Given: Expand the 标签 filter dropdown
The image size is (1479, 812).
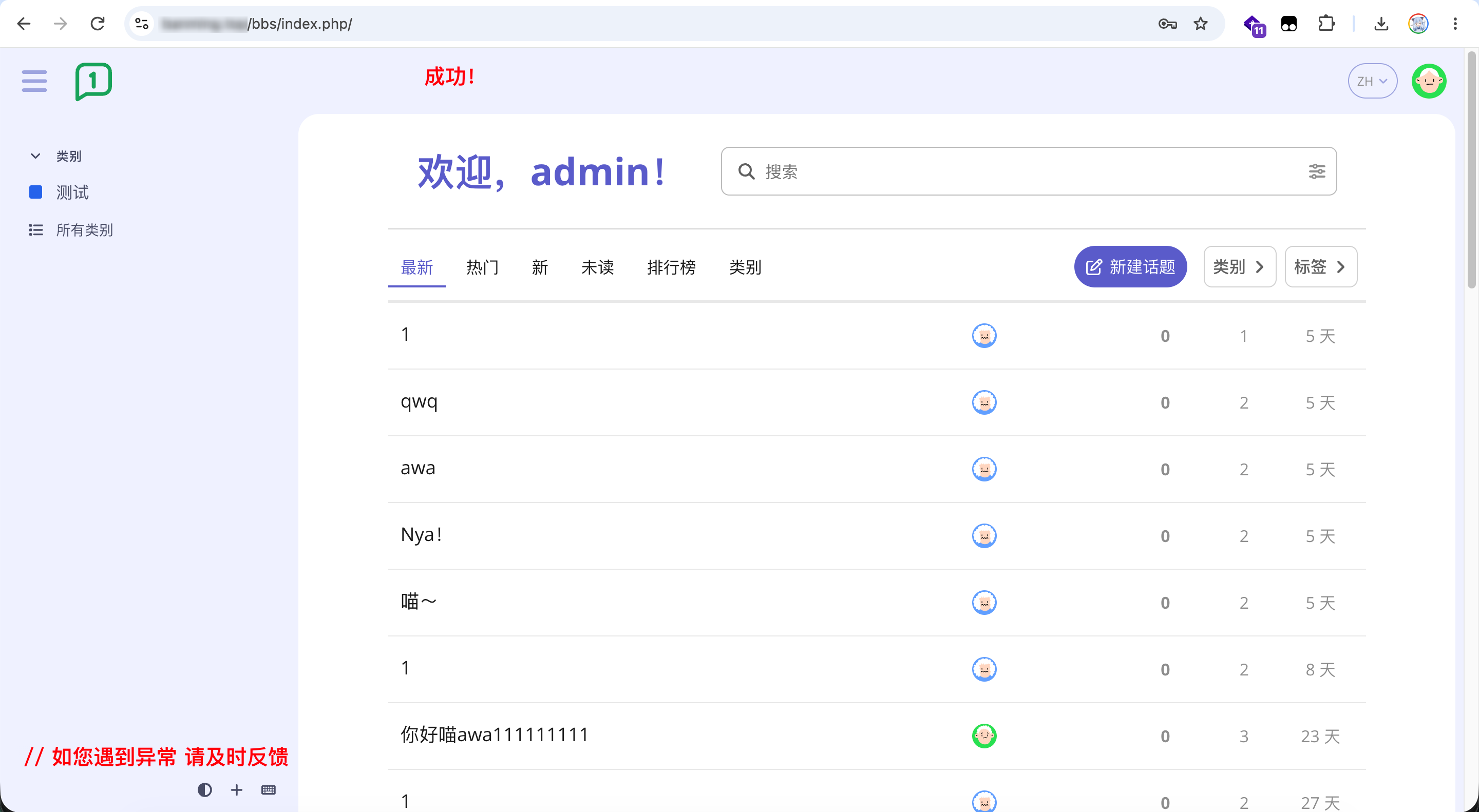Looking at the screenshot, I should pyautogui.click(x=1320, y=267).
